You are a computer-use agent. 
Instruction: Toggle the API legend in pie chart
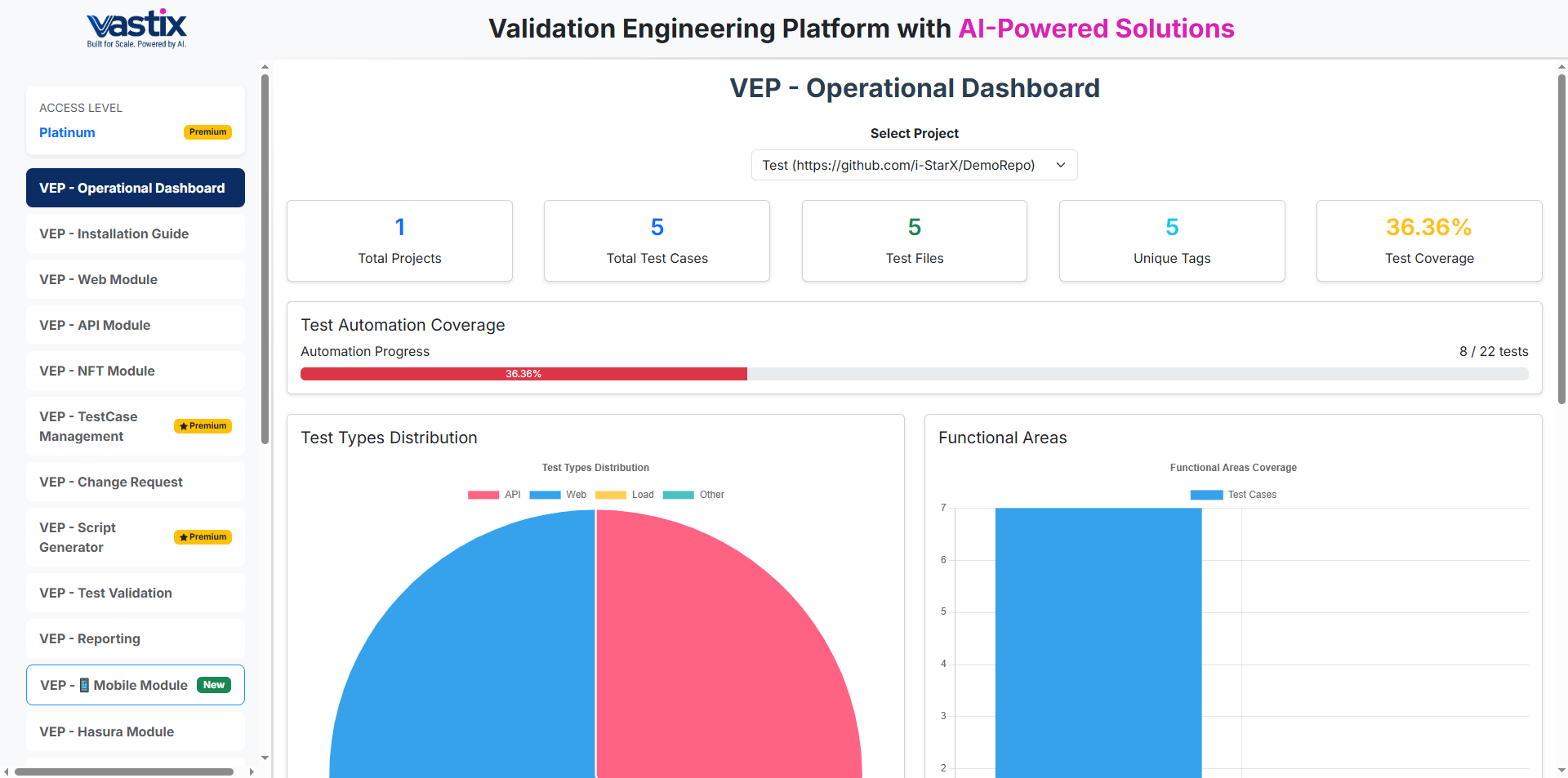click(x=494, y=495)
